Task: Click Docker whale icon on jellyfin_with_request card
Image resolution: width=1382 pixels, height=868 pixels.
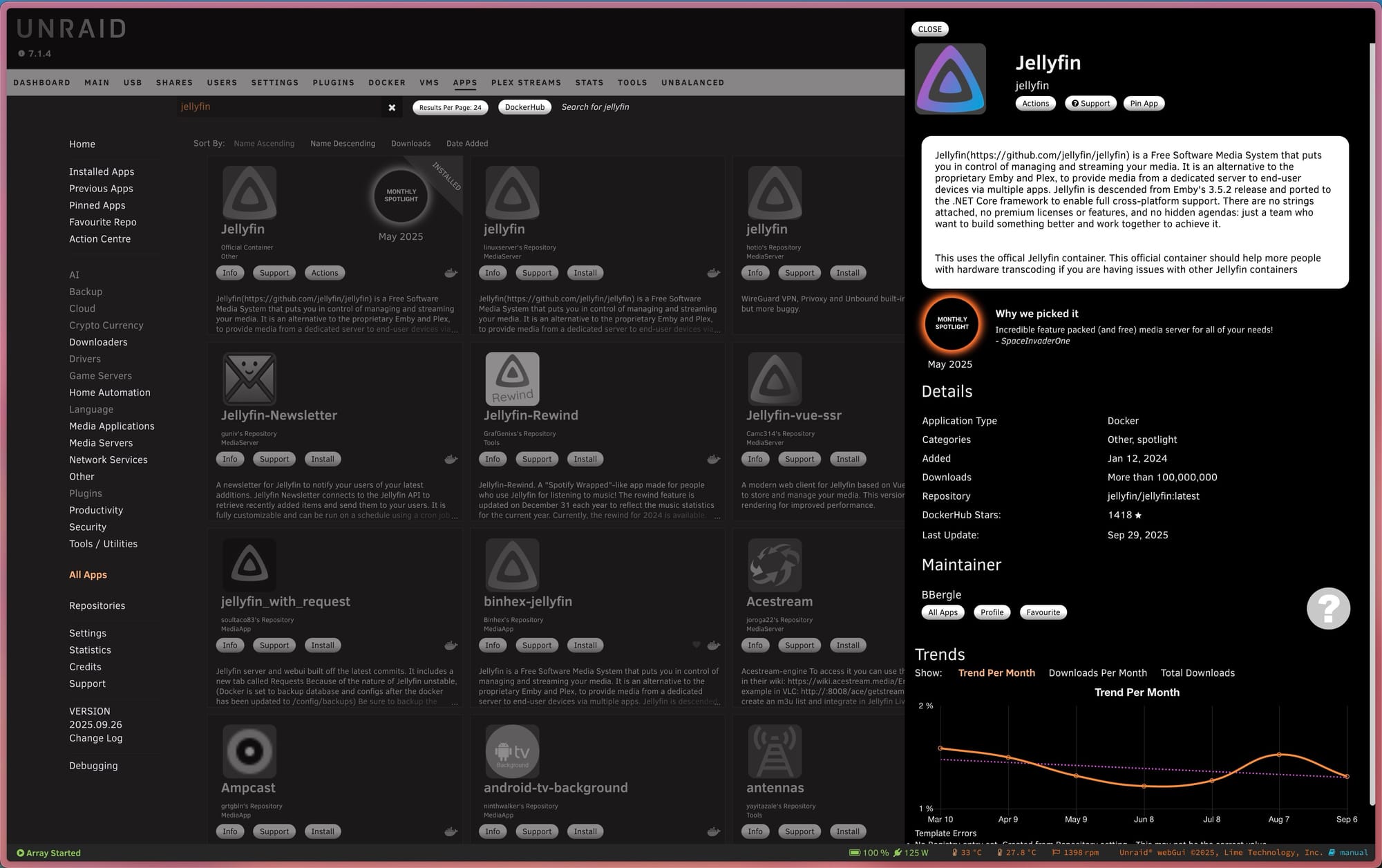Action: tap(451, 645)
